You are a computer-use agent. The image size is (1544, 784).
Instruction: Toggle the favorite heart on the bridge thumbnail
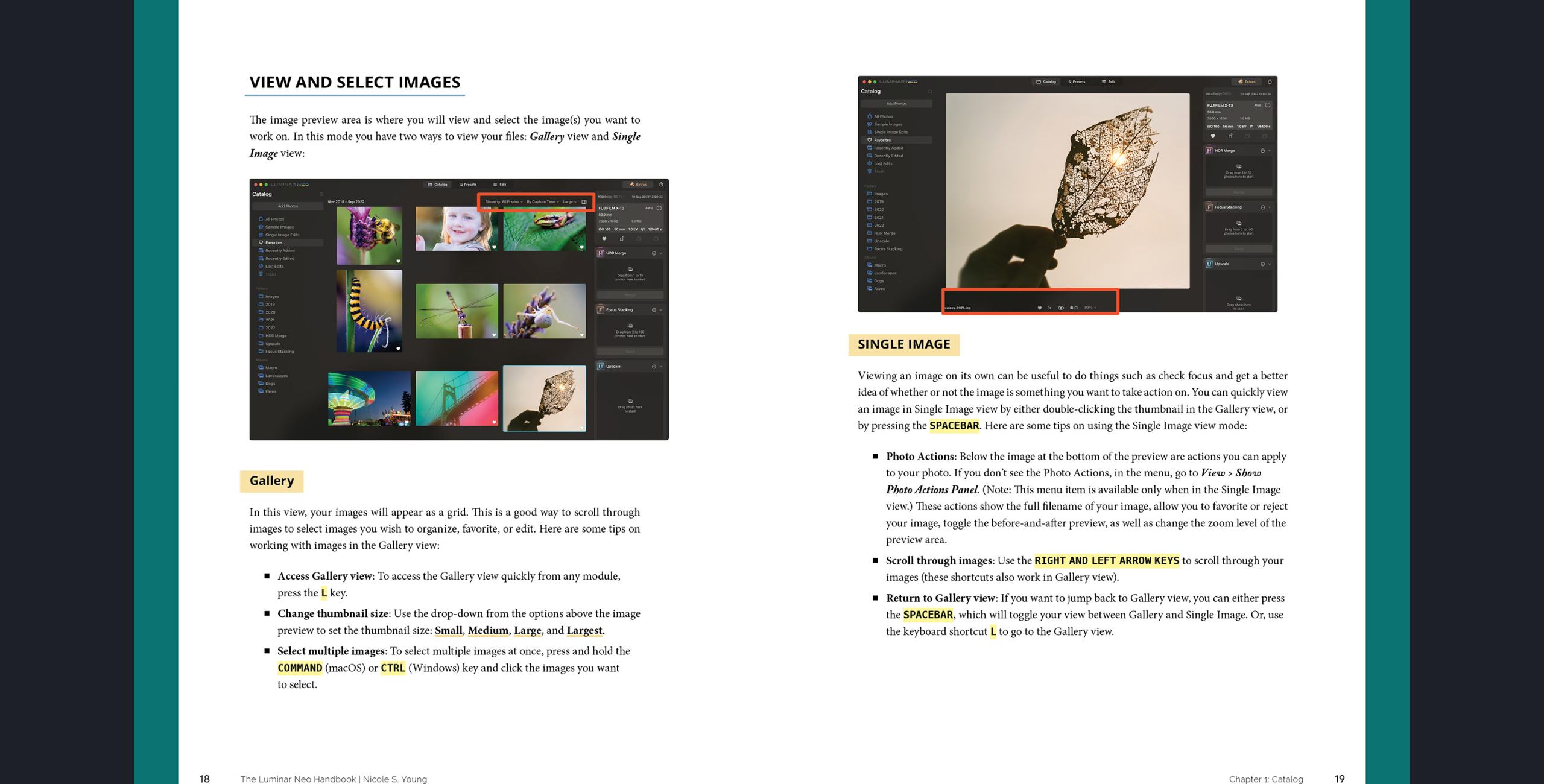(494, 422)
